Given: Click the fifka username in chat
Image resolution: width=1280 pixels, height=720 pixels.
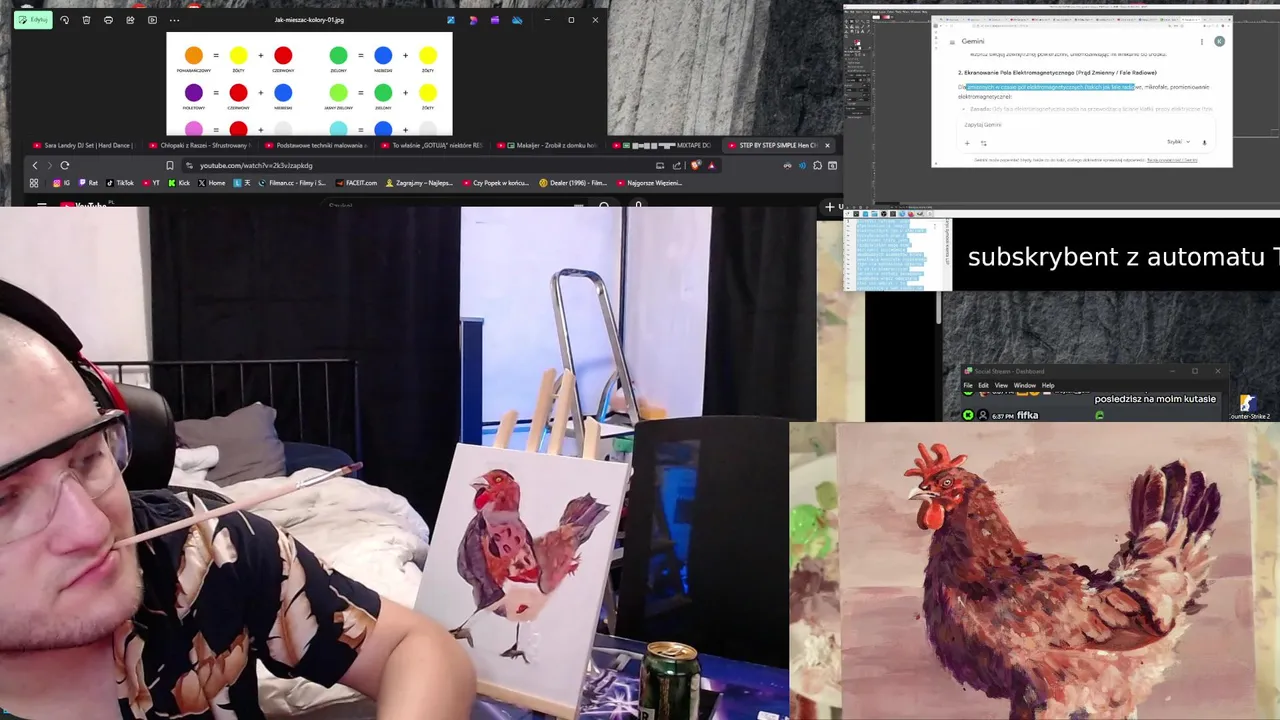Looking at the screenshot, I should click(x=1028, y=415).
